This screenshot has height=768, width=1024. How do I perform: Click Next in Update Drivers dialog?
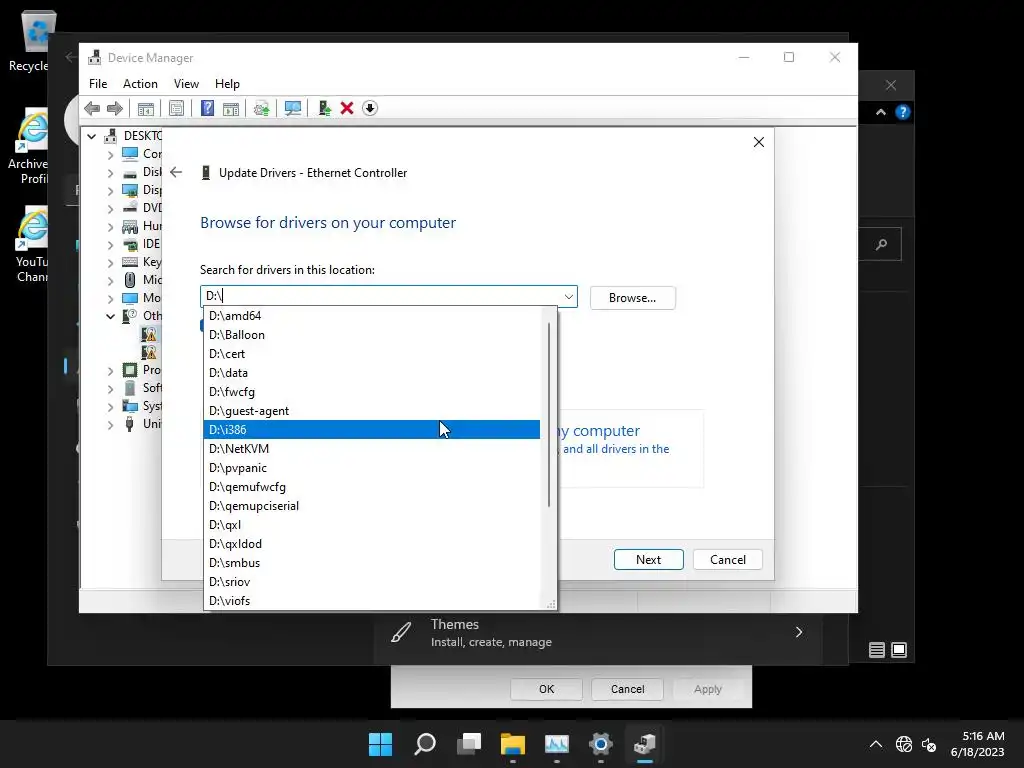click(648, 560)
